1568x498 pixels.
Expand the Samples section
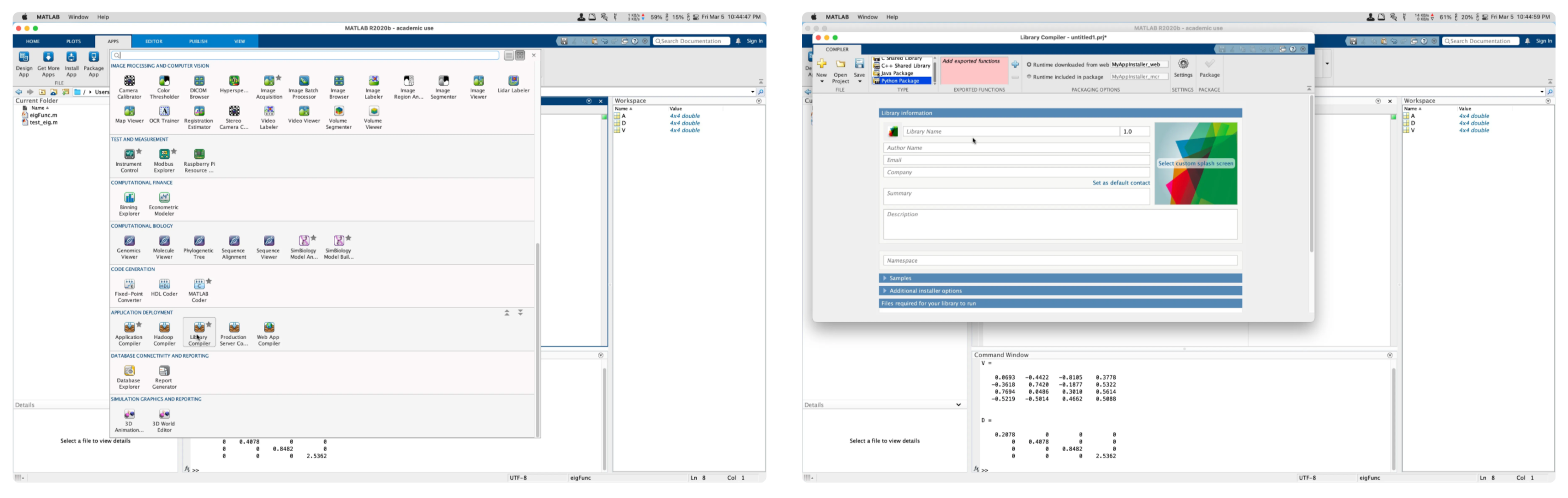[x=1060, y=278]
